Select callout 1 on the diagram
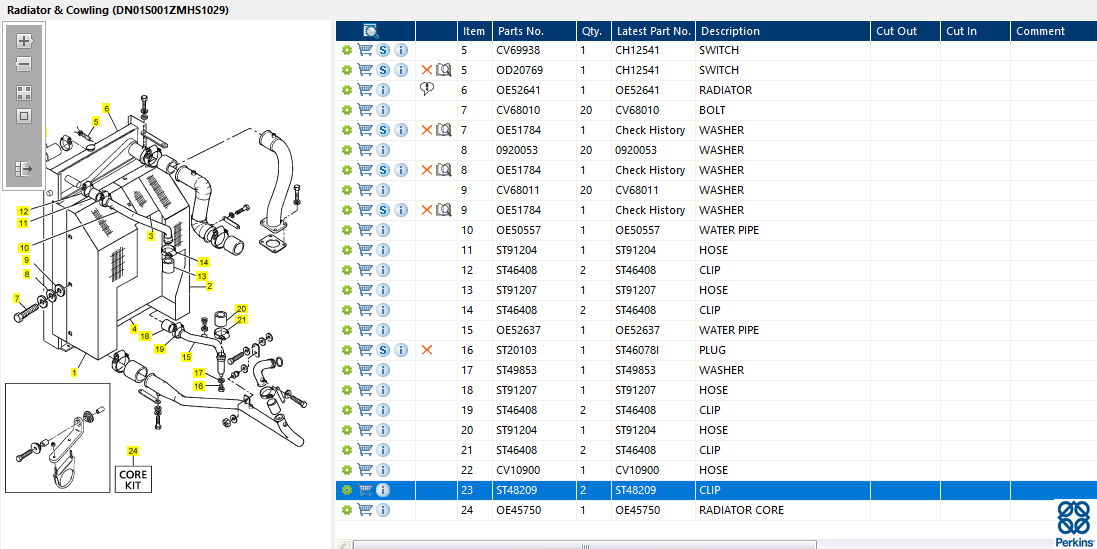This screenshot has height=549, width=1097. point(74,373)
